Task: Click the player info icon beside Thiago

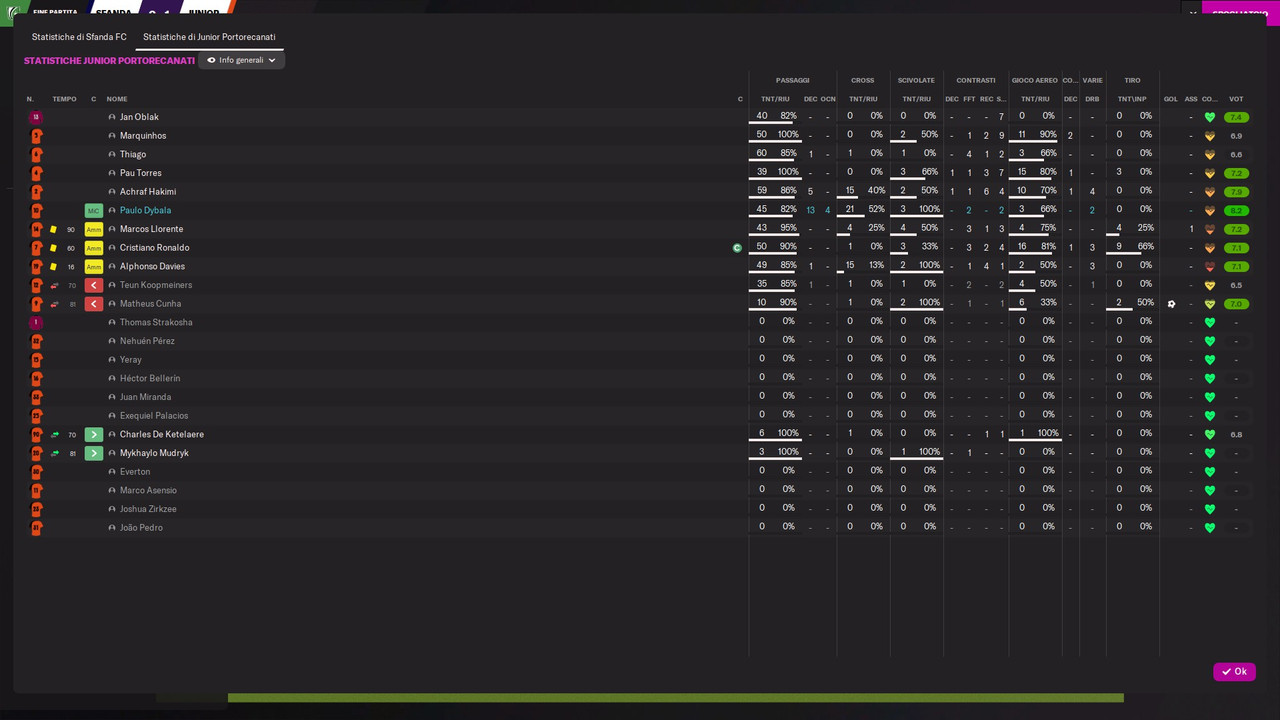Action: click(x=112, y=155)
